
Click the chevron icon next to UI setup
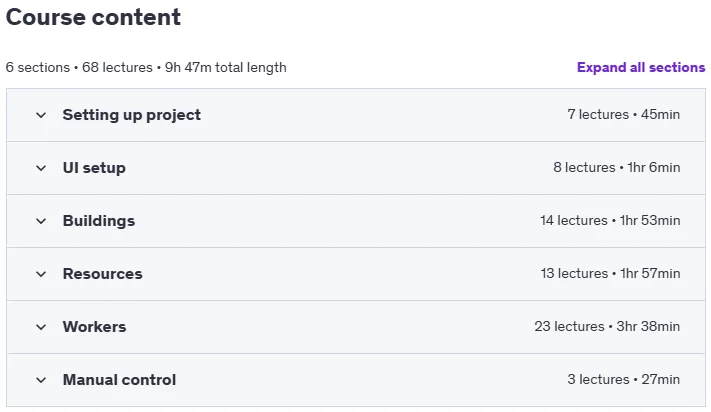41,168
